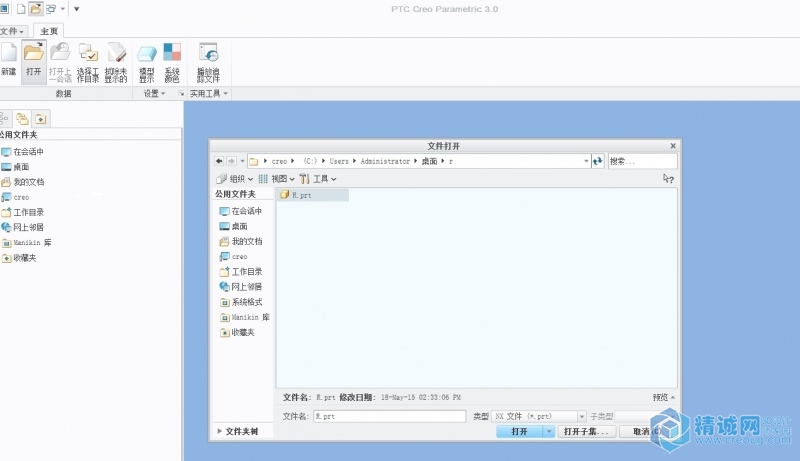Click 工作目录 in the main navigator panel
This screenshot has width=800, height=461.
(x=22, y=212)
